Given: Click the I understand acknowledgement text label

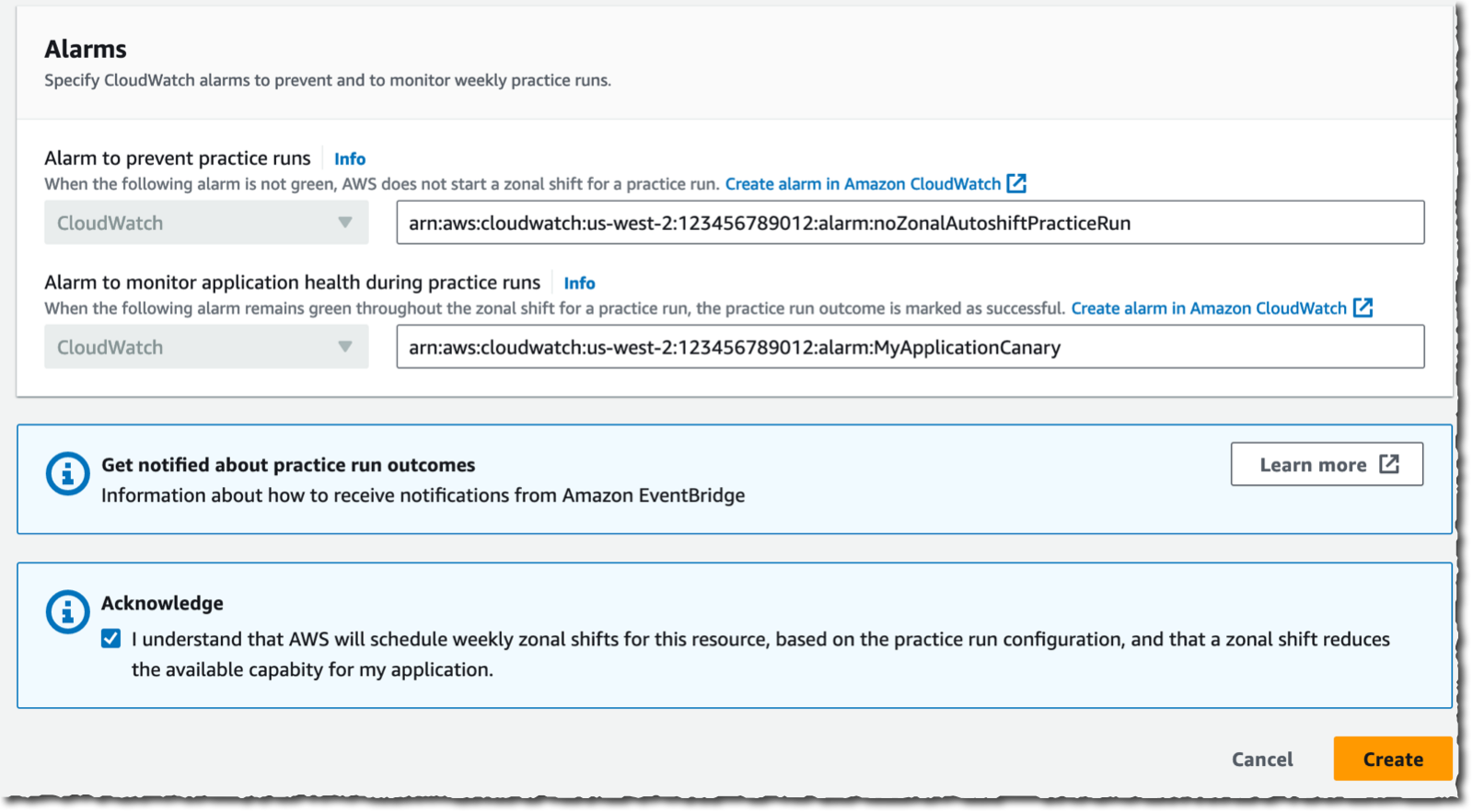Looking at the screenshot, I should click(760, 654).
